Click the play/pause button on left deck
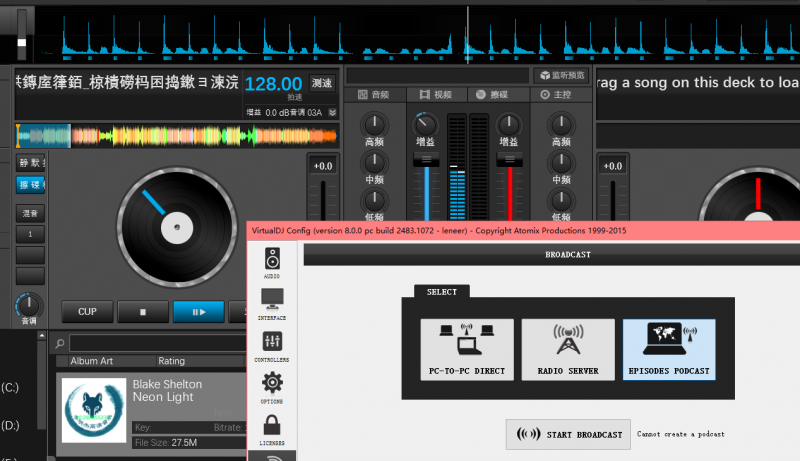The width and height of the screenshot is (800, 461). pyautogui.click(x=198, y=311)
